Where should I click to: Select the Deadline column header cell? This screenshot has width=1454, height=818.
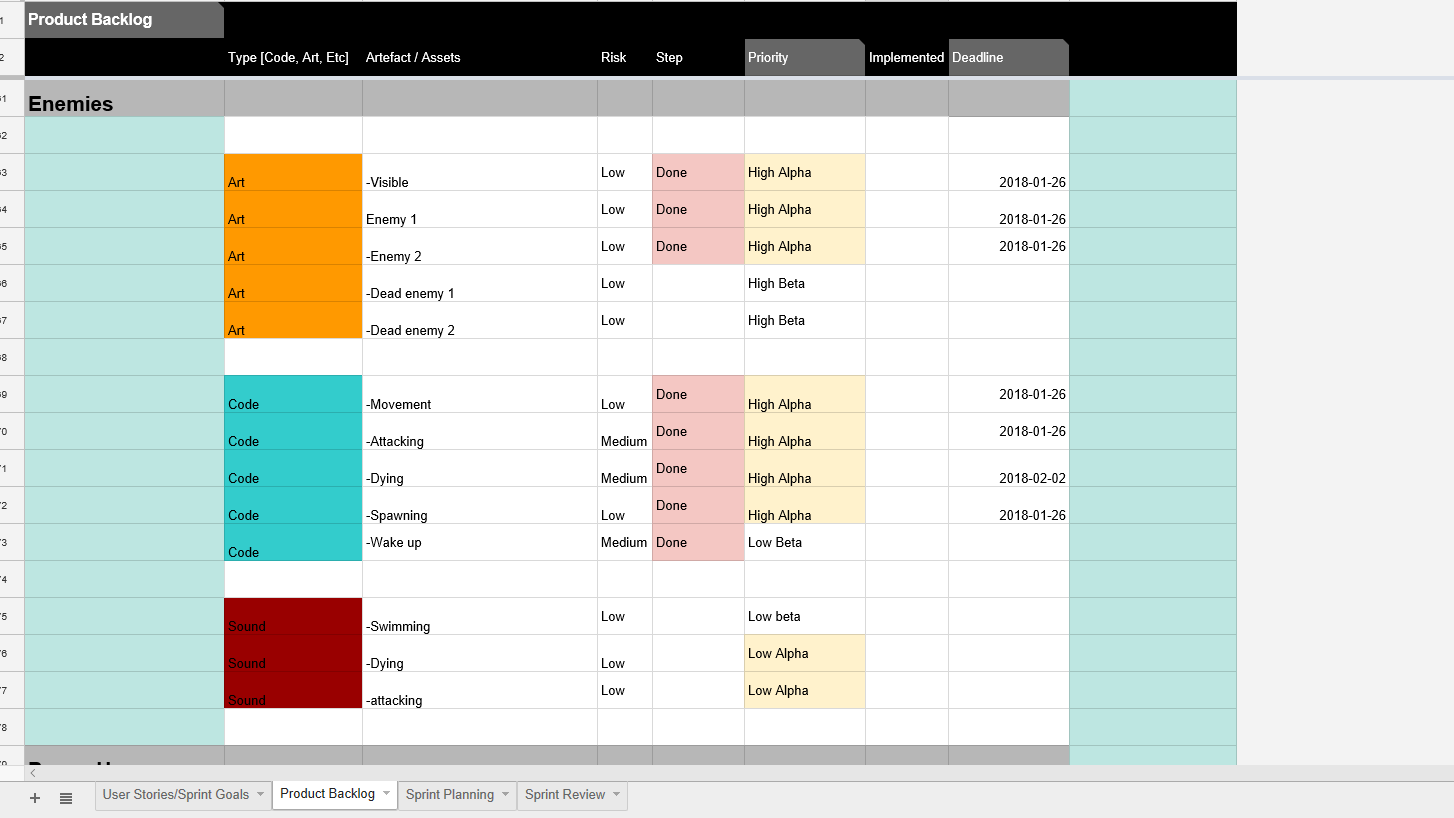point(1008,57)
